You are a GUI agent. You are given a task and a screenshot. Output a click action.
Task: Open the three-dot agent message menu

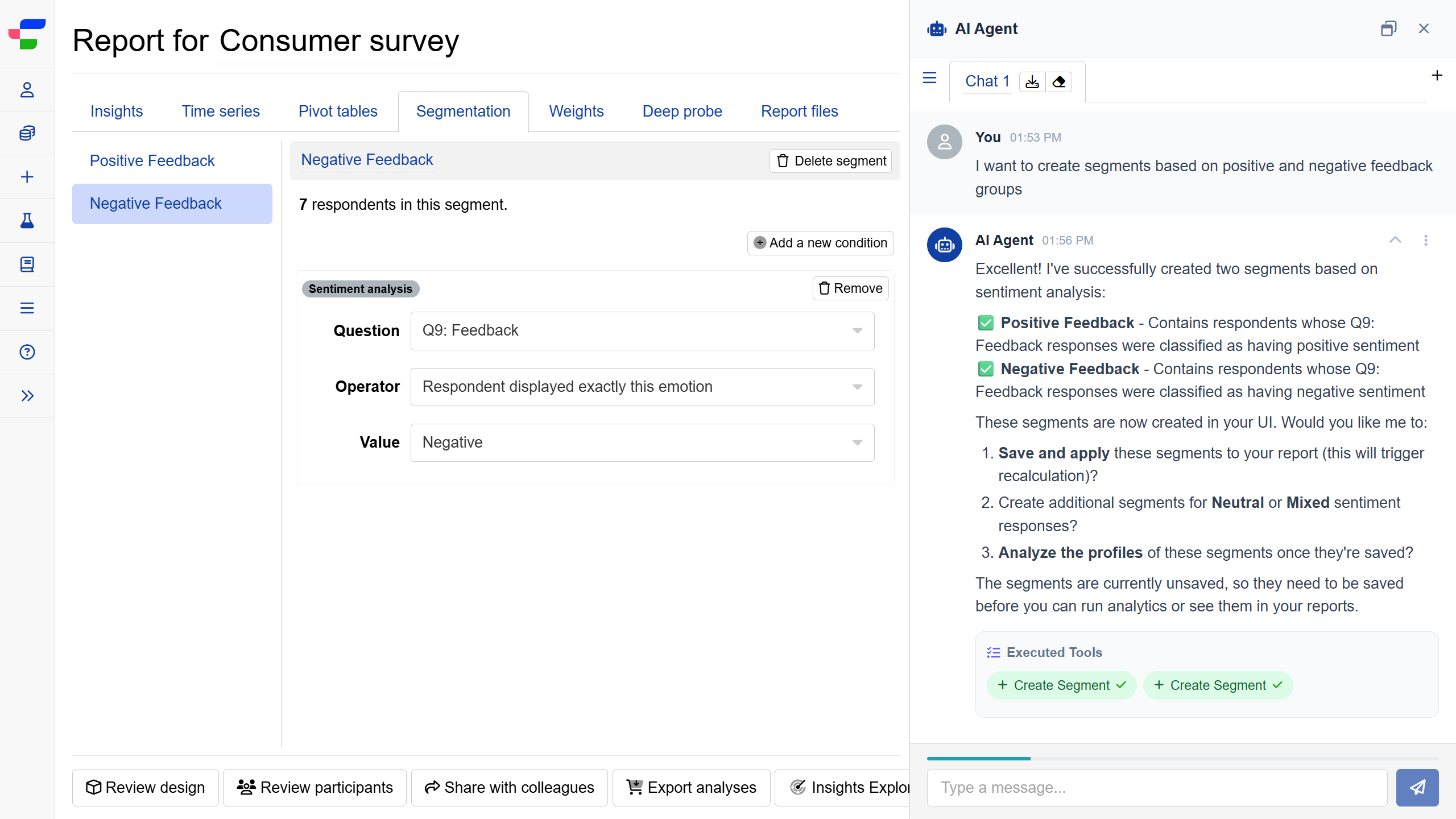(x=1425, y=240)
